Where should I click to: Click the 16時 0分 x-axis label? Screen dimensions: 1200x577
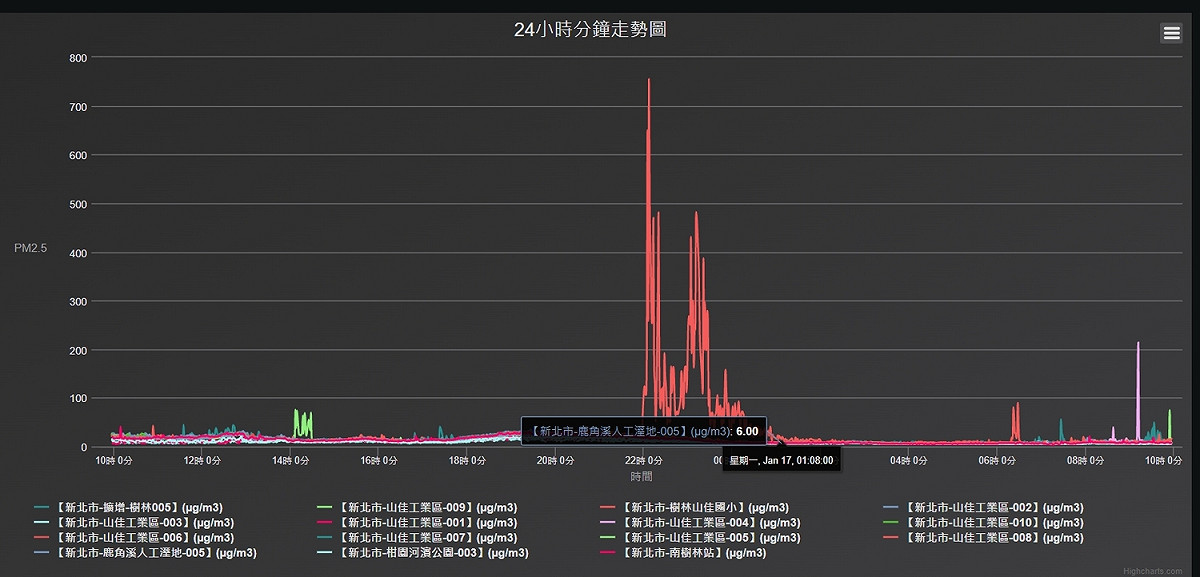378,460
